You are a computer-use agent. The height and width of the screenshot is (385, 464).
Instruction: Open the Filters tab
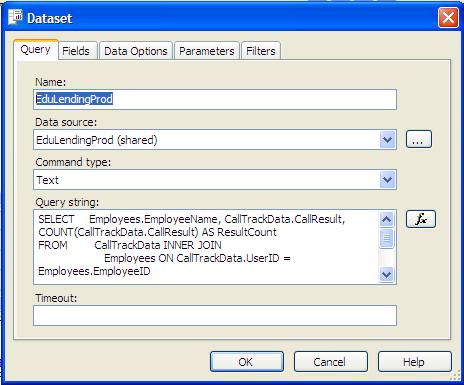261,51
